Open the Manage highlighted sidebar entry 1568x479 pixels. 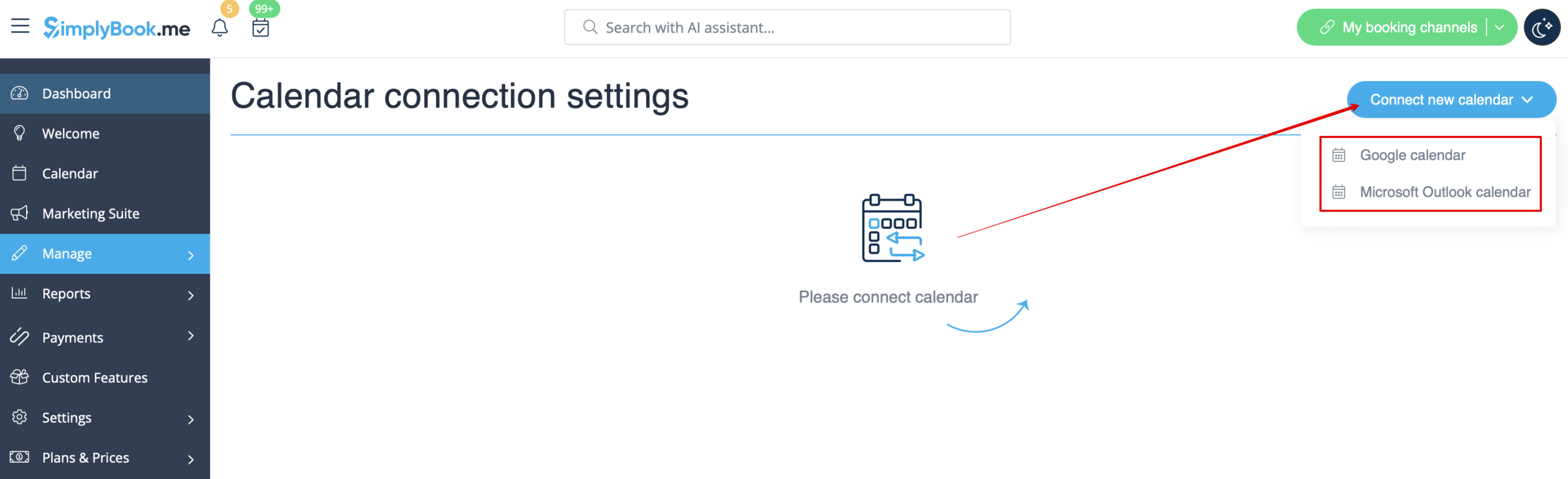(67, 254)
